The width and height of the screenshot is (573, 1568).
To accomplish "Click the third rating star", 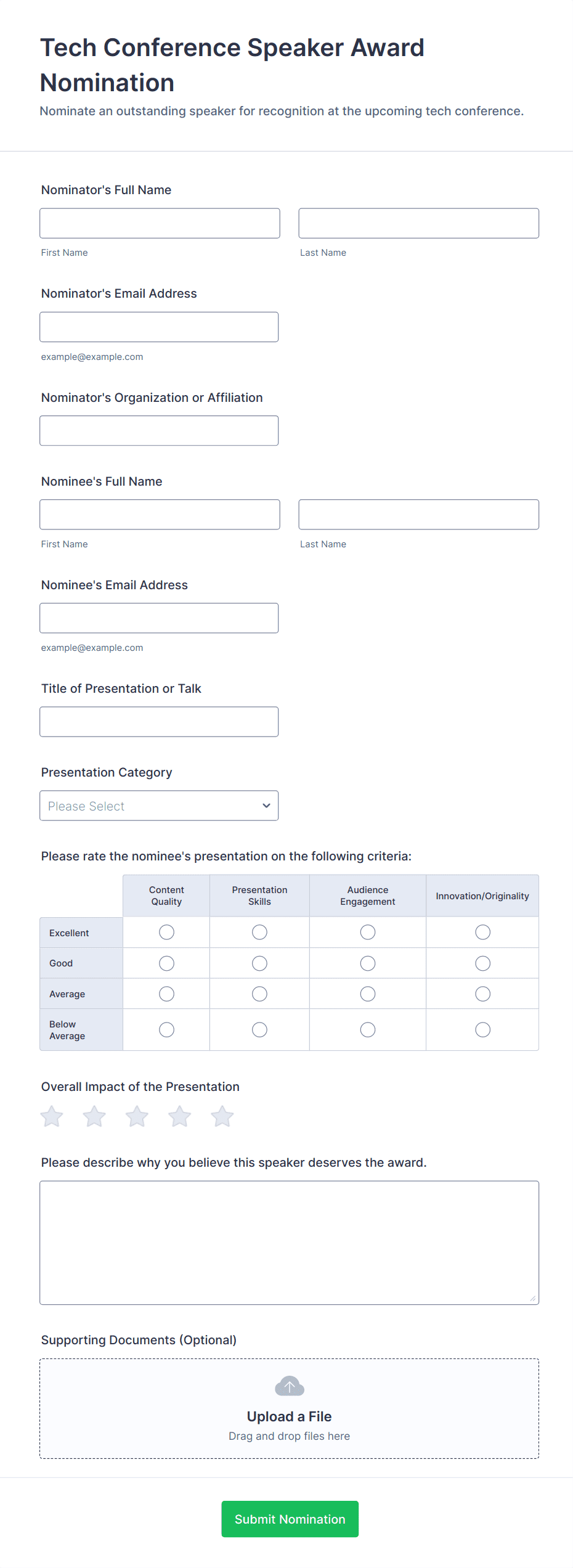I will click(x=137, y=1116).
